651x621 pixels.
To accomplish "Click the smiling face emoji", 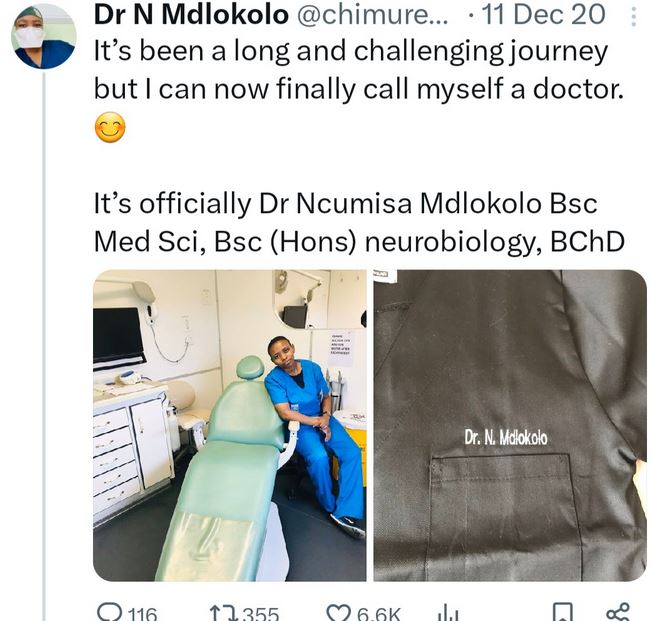I will click(109, 129).
